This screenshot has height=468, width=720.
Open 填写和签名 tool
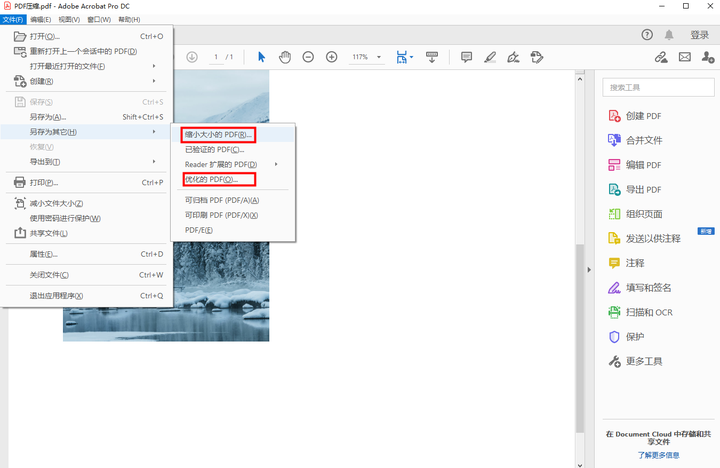point(640,288)
